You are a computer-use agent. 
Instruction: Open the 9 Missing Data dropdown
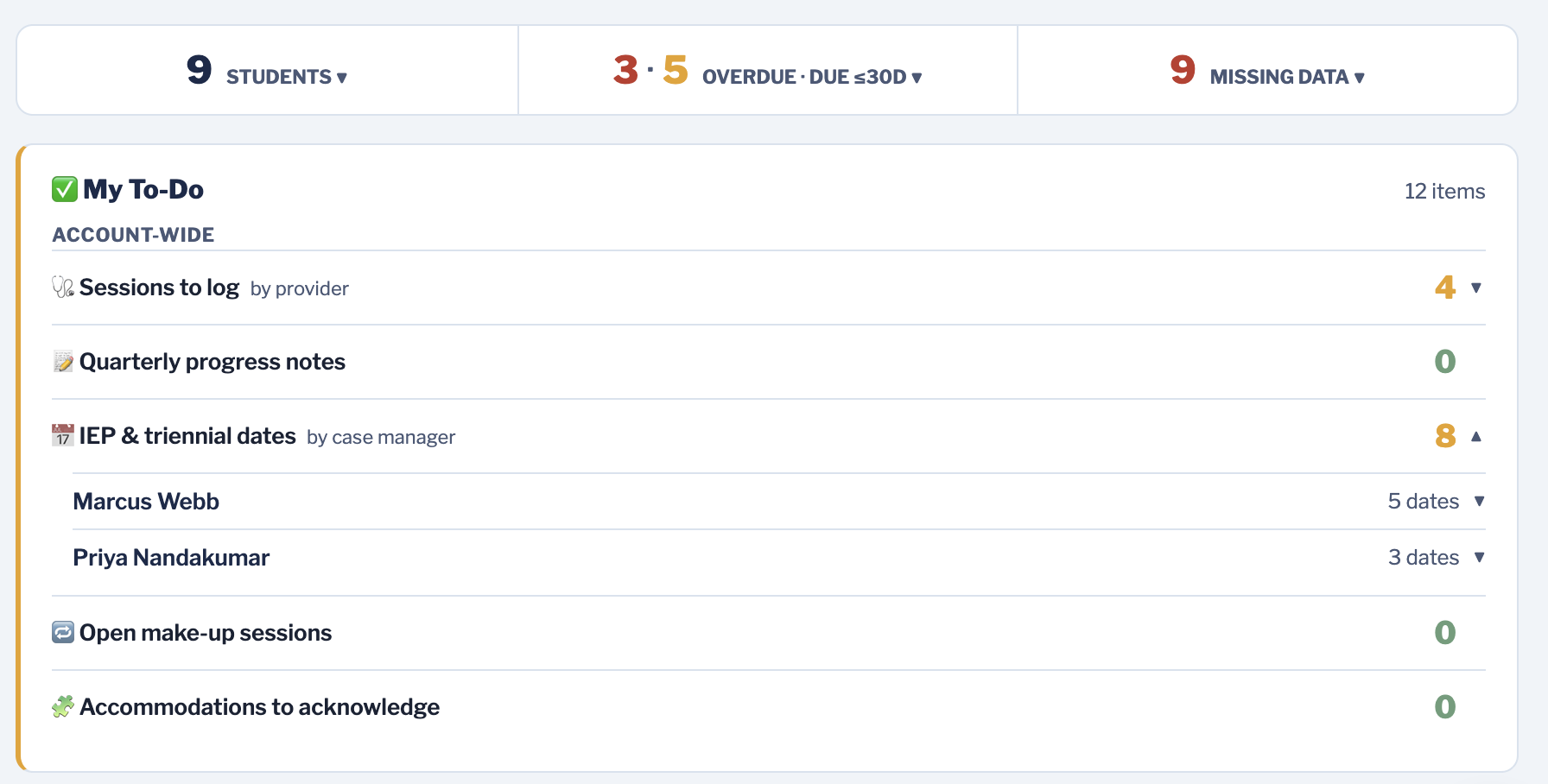[x=1267, y=70]
